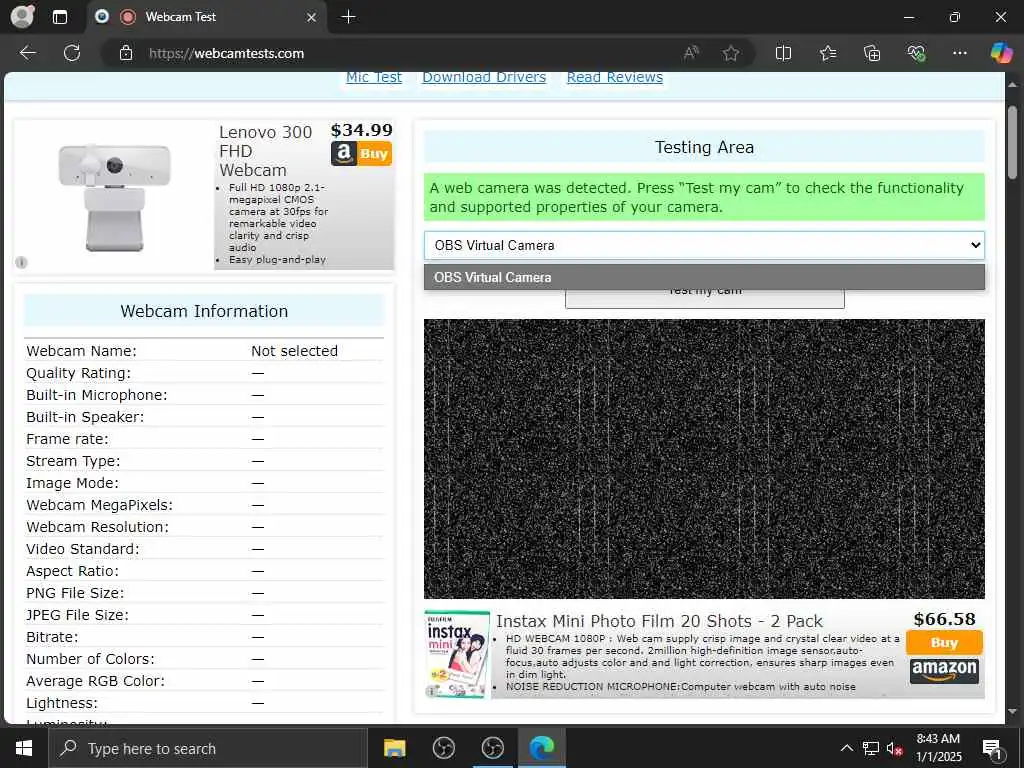The height and width of the screenshot is (768, 1024).
Task: Open the Copilot sidebar
Action: tap(1000, 53)
